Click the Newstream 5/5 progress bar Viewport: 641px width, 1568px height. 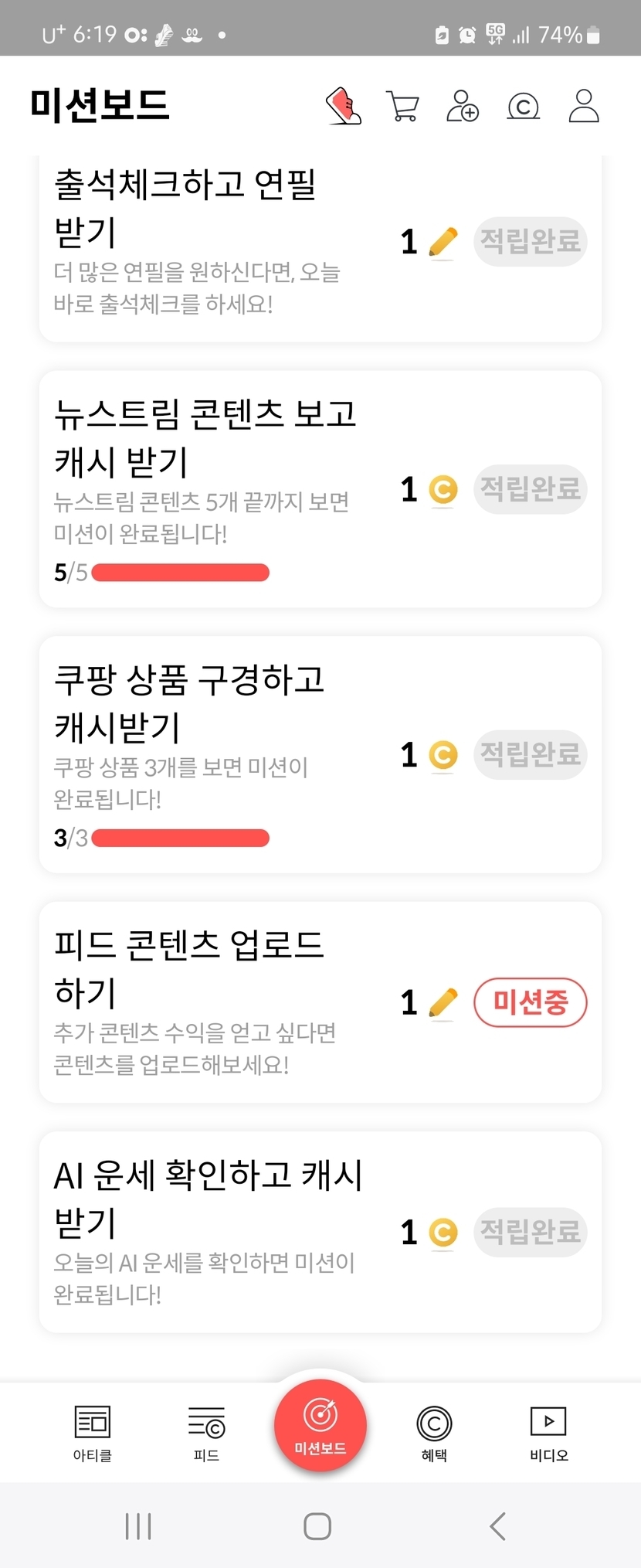click(x=180, y=573)
